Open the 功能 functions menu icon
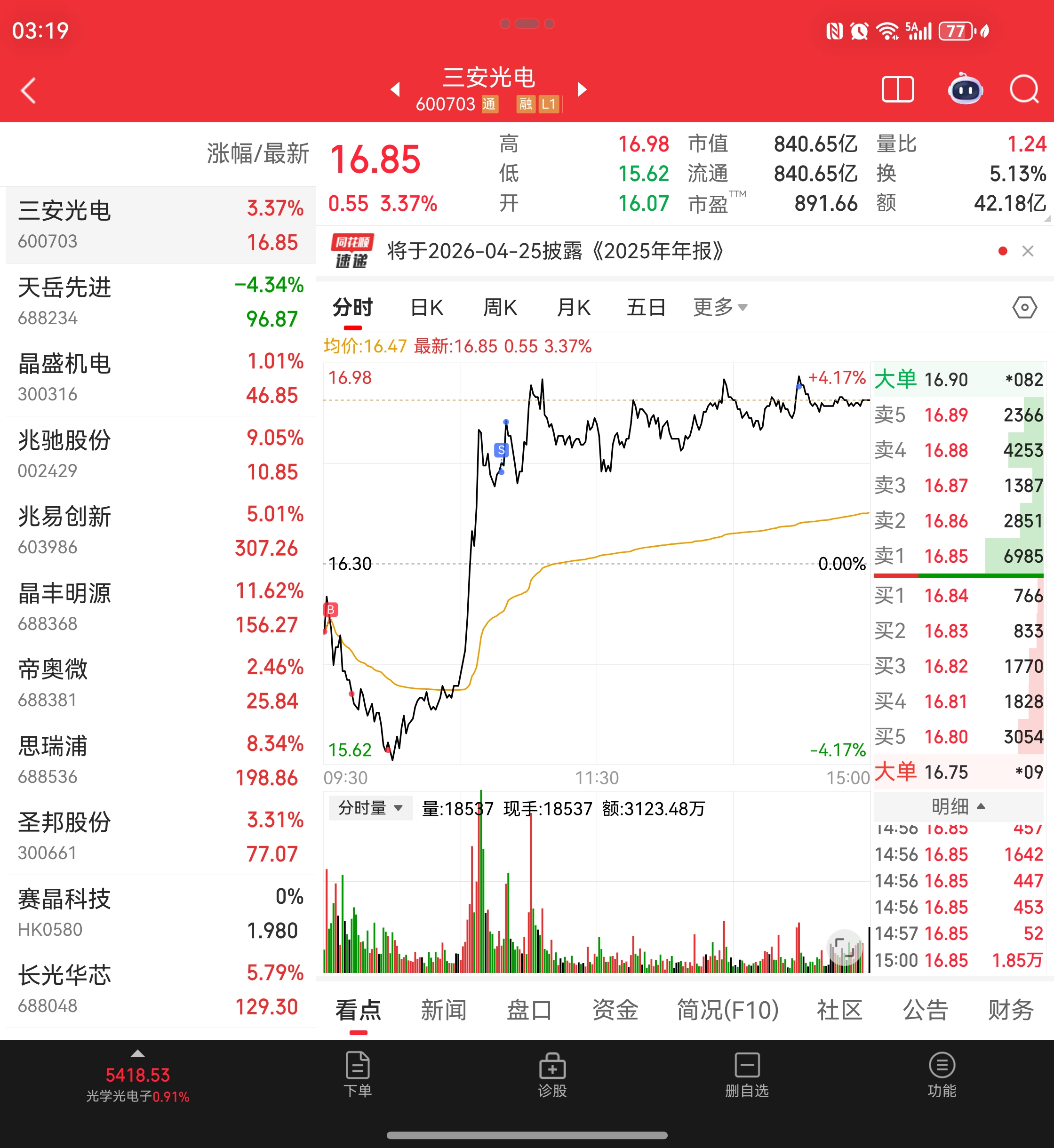1054x1148 pixels. (941, 1075)
